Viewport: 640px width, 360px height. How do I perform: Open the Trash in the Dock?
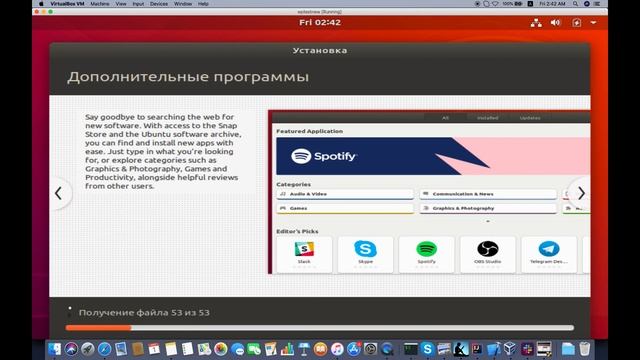(584, 349)
